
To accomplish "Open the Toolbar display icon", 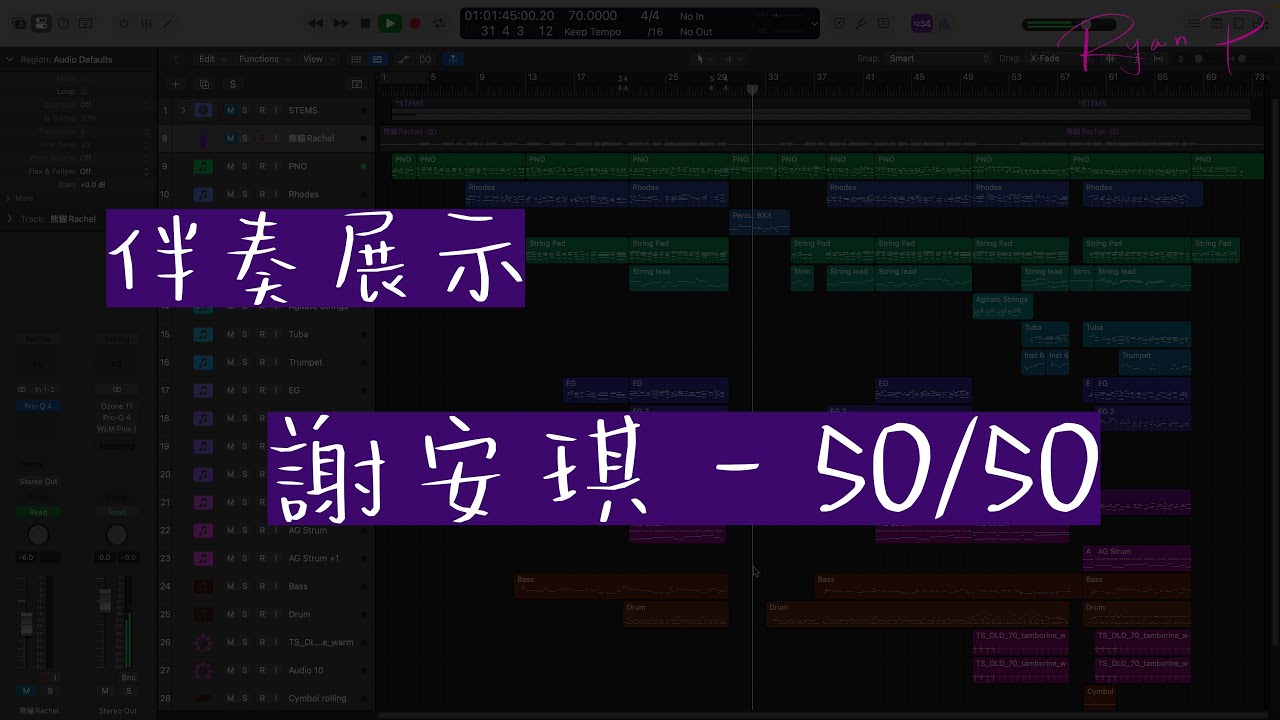I will coord(86,23).
